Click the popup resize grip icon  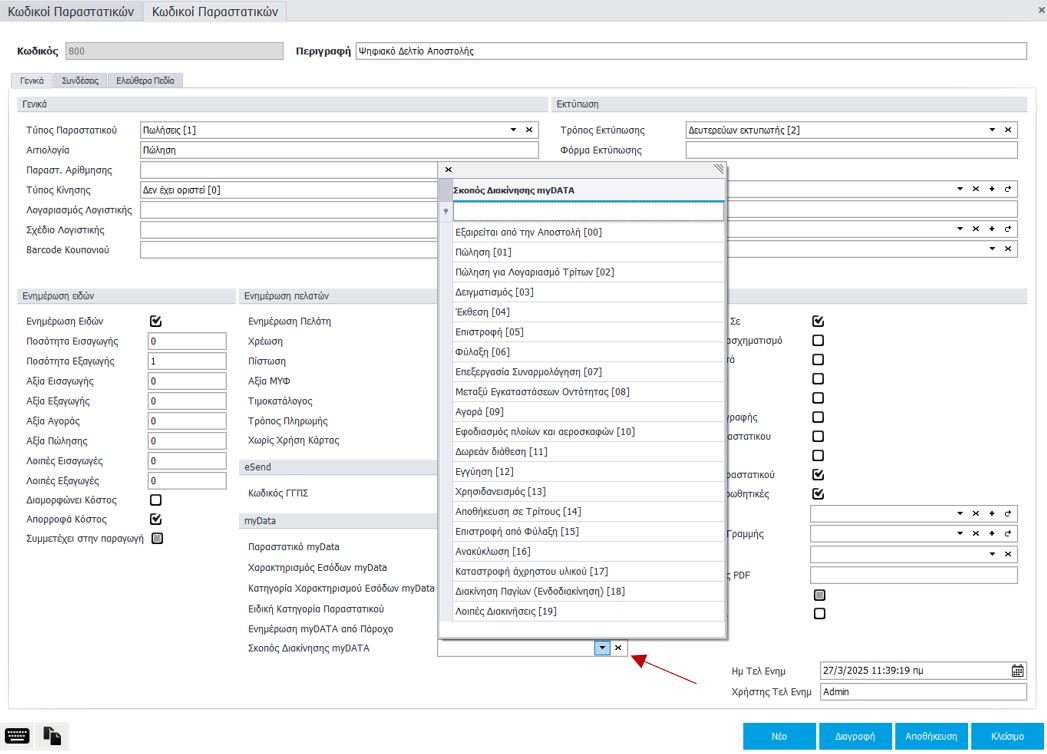(718, 169)
